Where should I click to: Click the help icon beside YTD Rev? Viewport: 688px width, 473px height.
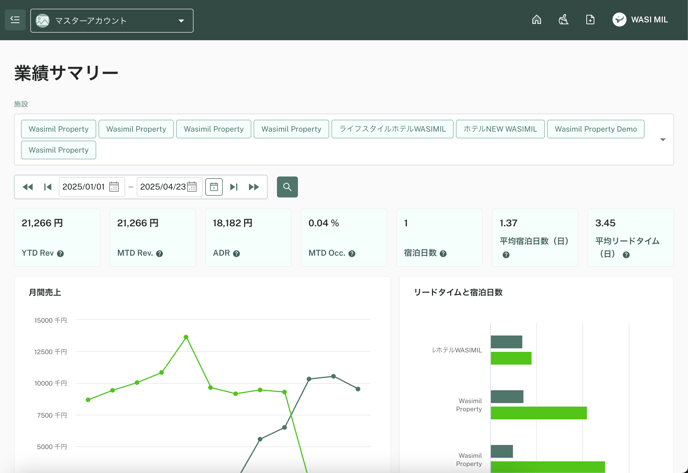(61, 254)
